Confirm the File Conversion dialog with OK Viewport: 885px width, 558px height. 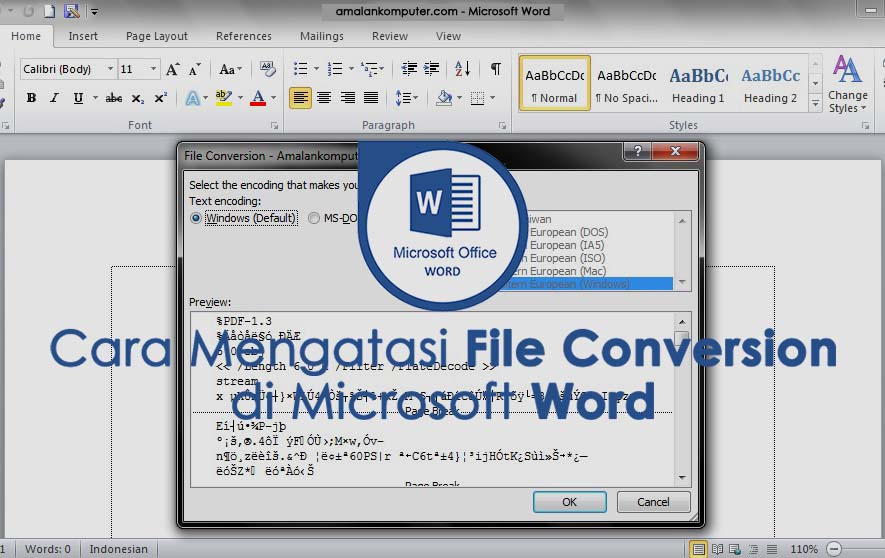click(569, 502)
